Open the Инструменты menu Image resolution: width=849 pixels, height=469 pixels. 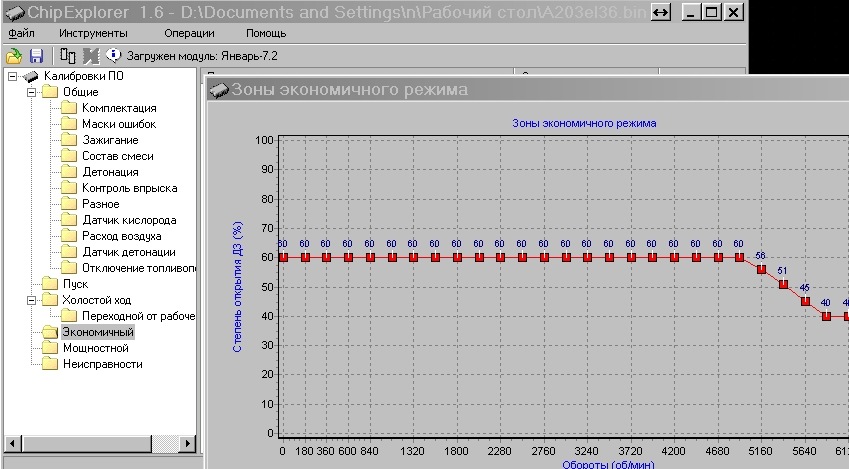click(x=93, y=33)
